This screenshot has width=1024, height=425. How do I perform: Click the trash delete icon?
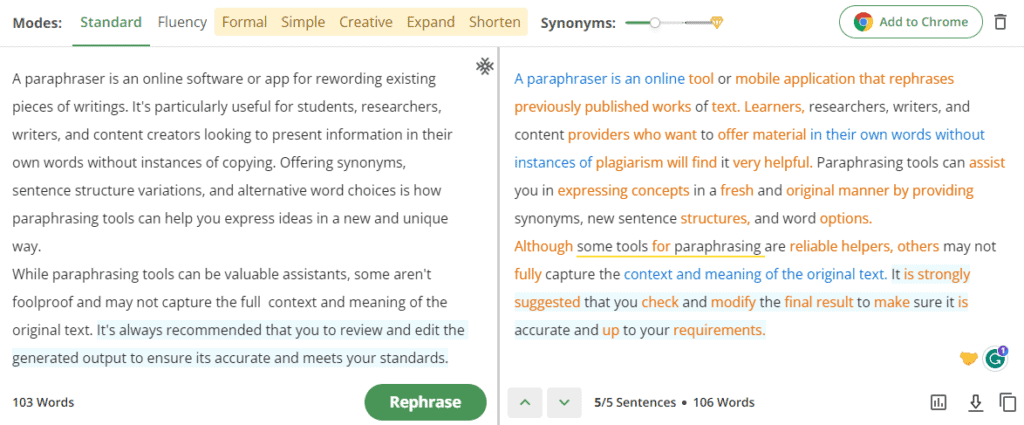pyautogui.click(x=1000, y=22)
